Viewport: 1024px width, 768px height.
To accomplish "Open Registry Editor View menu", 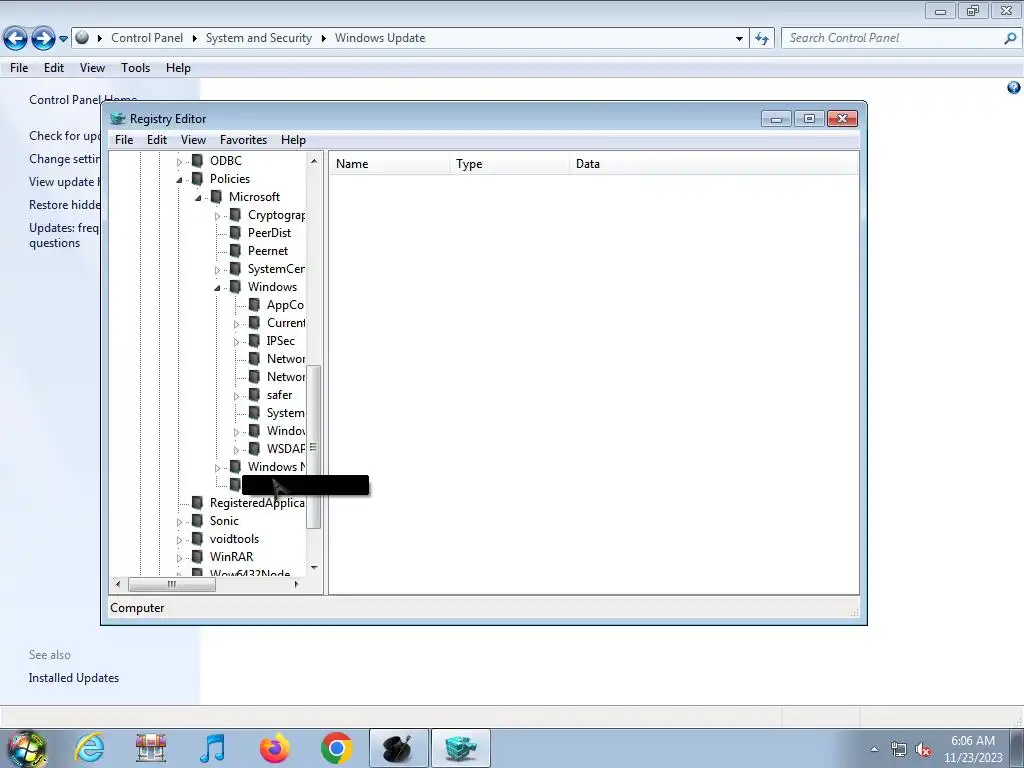I will click(193, 140).
